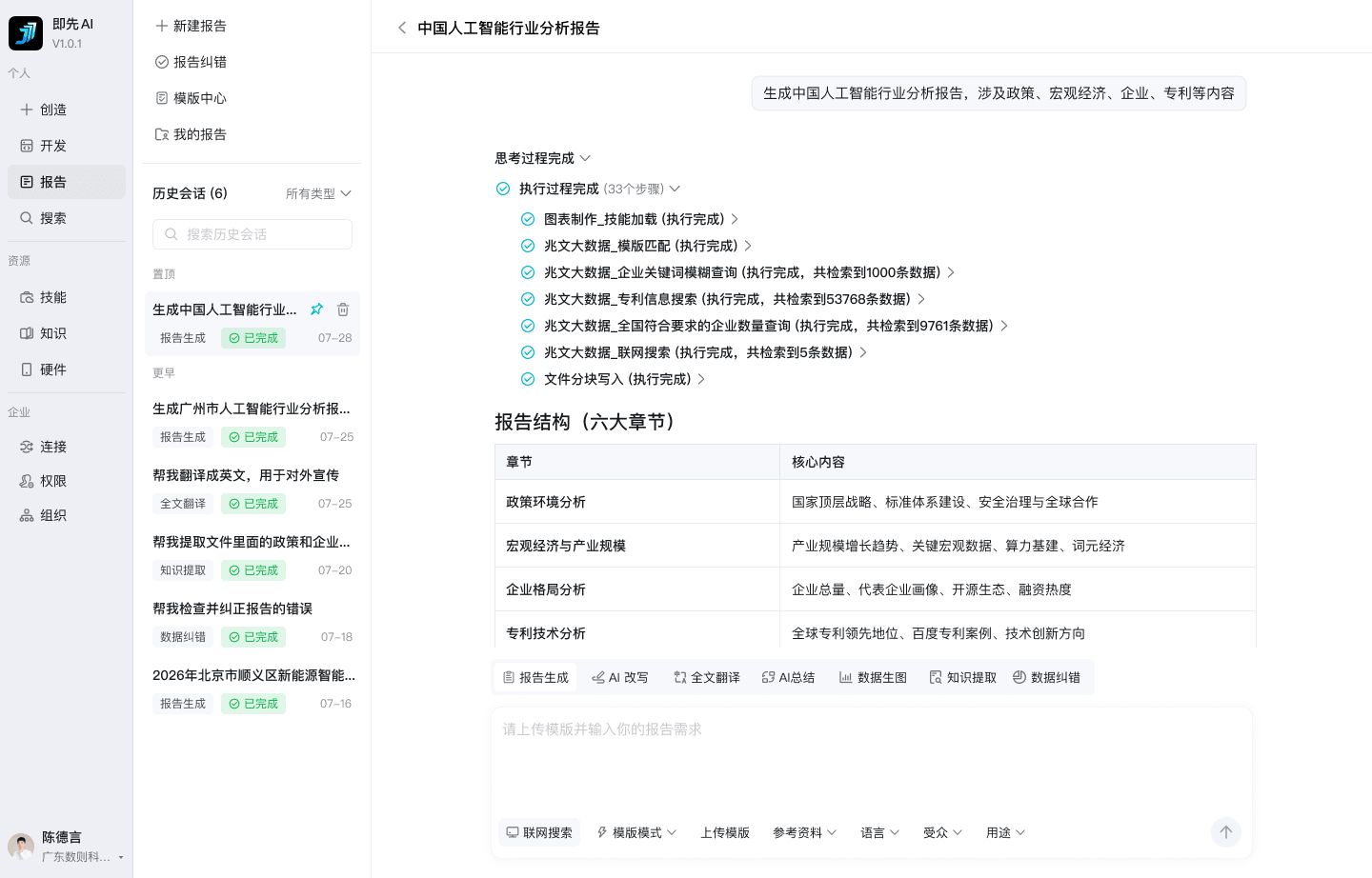Open account switcher arrow near 广东数则科

pos(121,857)
